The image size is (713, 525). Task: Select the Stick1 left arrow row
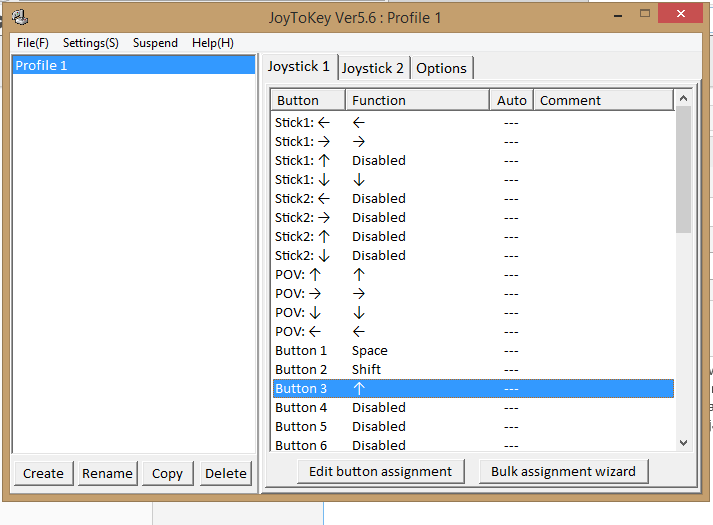tap(473, 123)
